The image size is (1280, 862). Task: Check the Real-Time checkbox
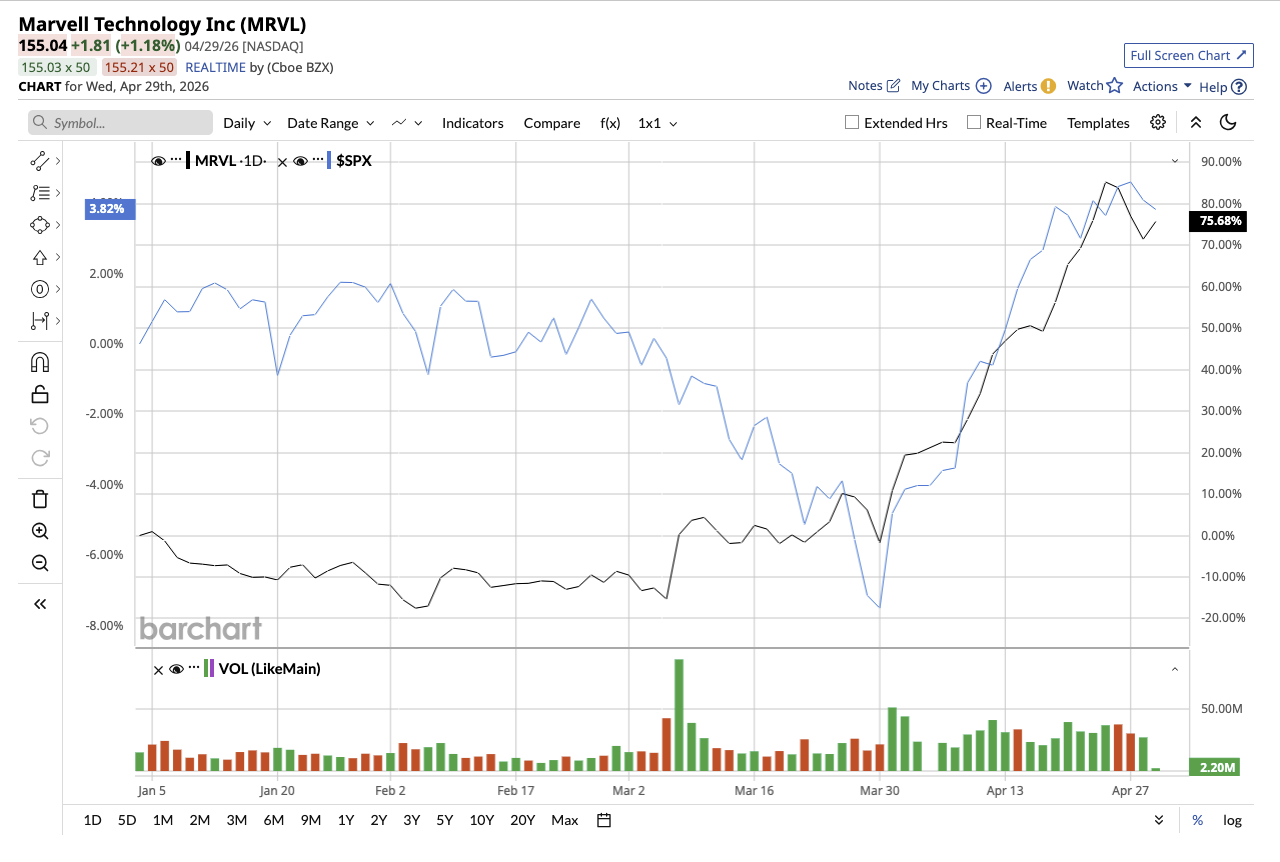[974, 123]
